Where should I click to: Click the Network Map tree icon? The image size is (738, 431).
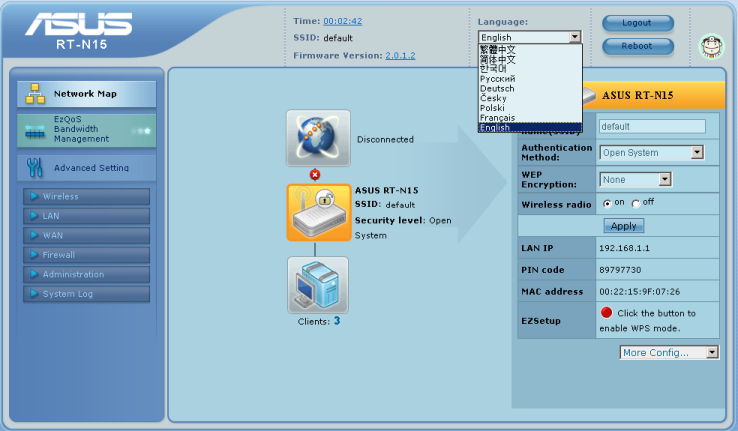tap(35, 94)
